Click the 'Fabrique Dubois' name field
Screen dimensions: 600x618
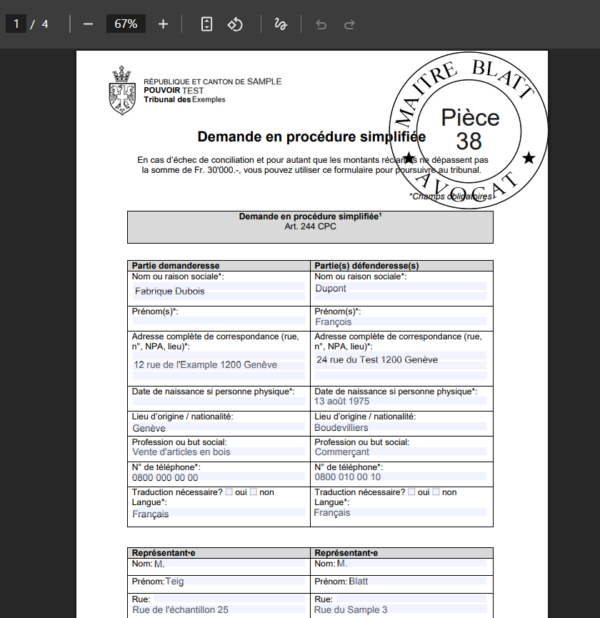(x=218, y=291)
